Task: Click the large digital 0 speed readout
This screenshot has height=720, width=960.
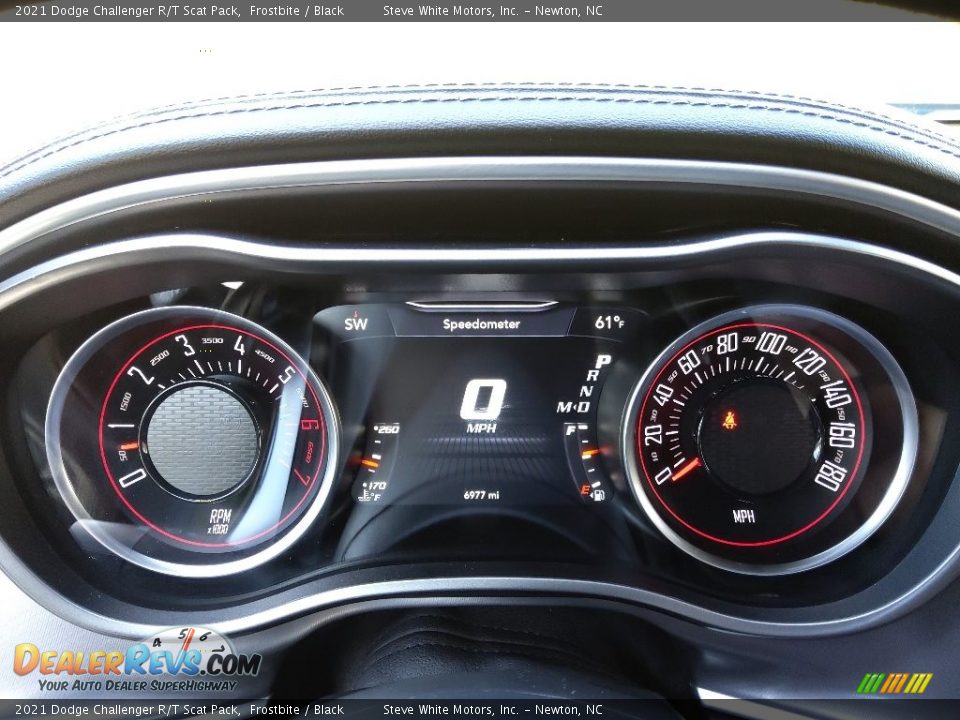Action: [483, 399]
